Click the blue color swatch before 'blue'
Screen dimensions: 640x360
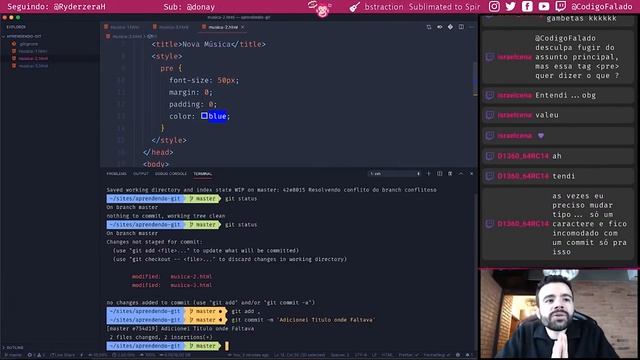[x=204, y=116]
